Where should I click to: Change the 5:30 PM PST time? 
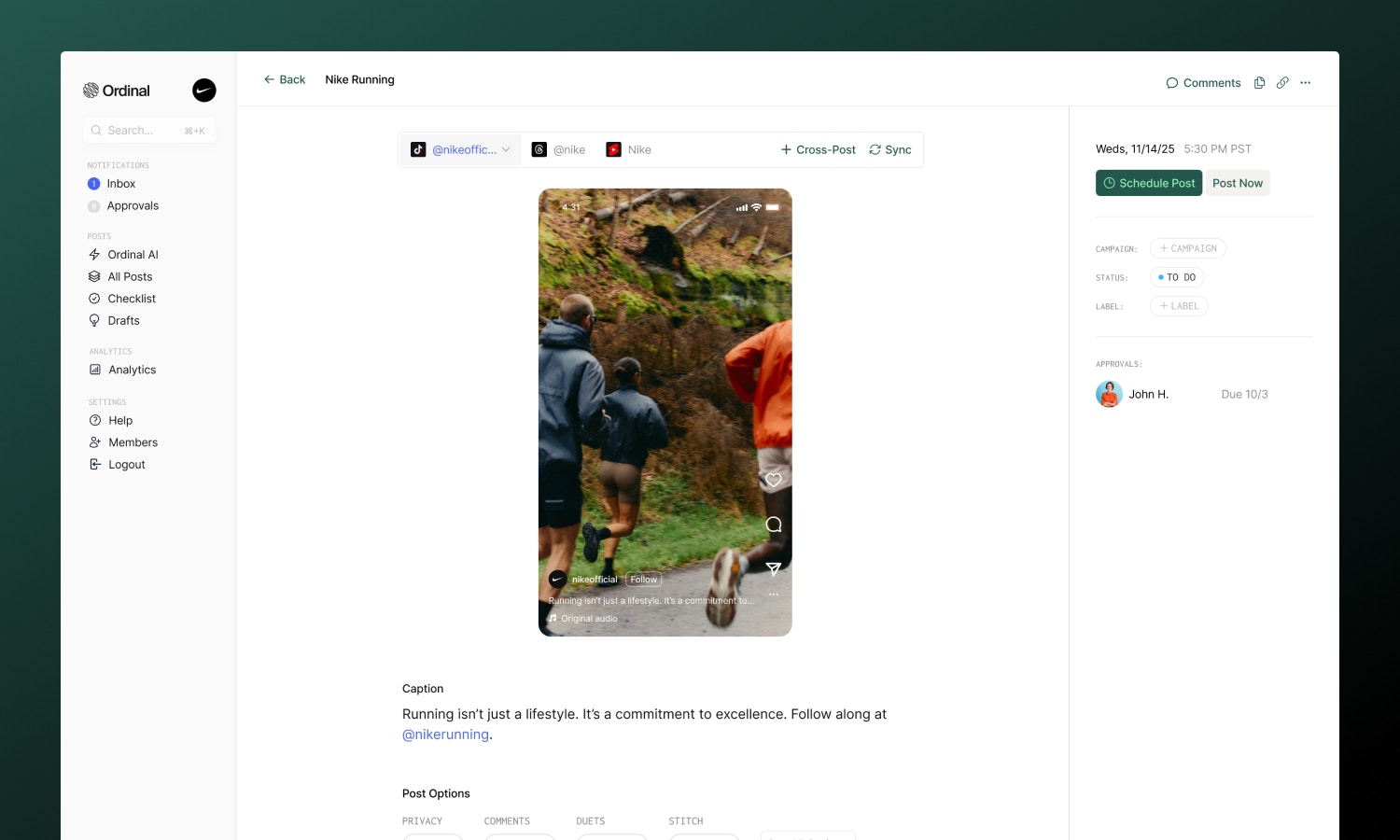click(x=1217, y=149)
